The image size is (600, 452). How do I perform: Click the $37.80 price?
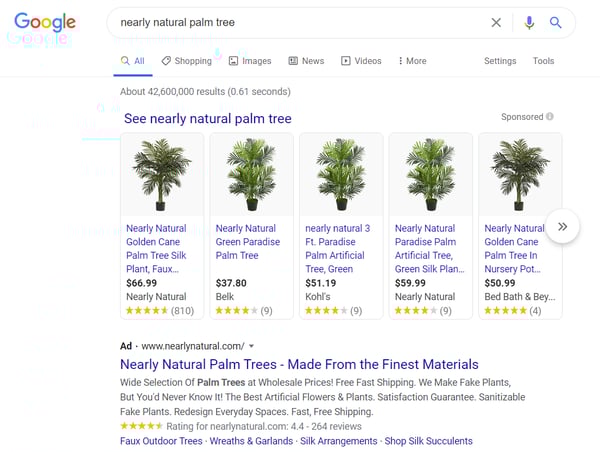231,283
